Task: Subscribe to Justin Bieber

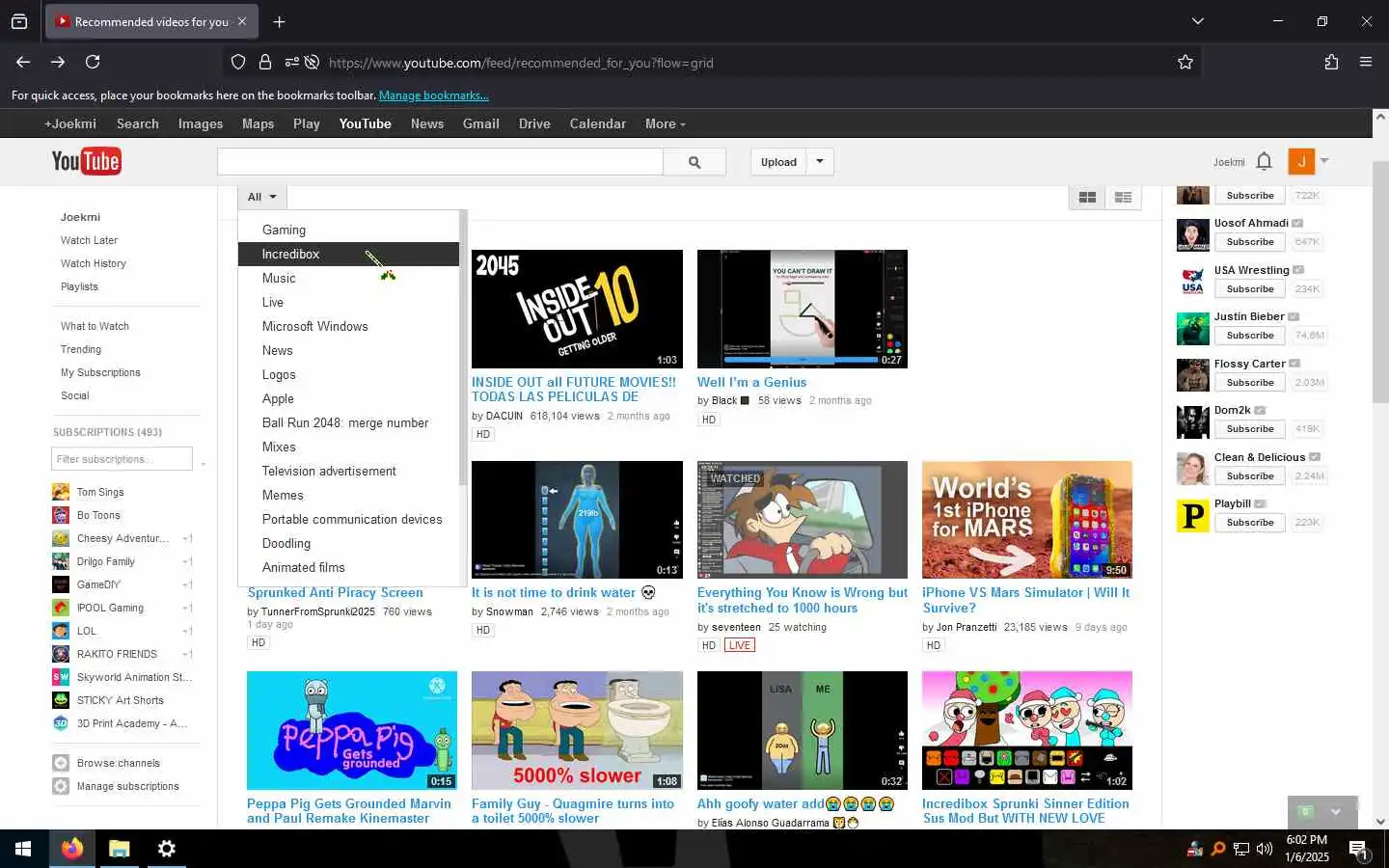Action: click(1250, 336)
